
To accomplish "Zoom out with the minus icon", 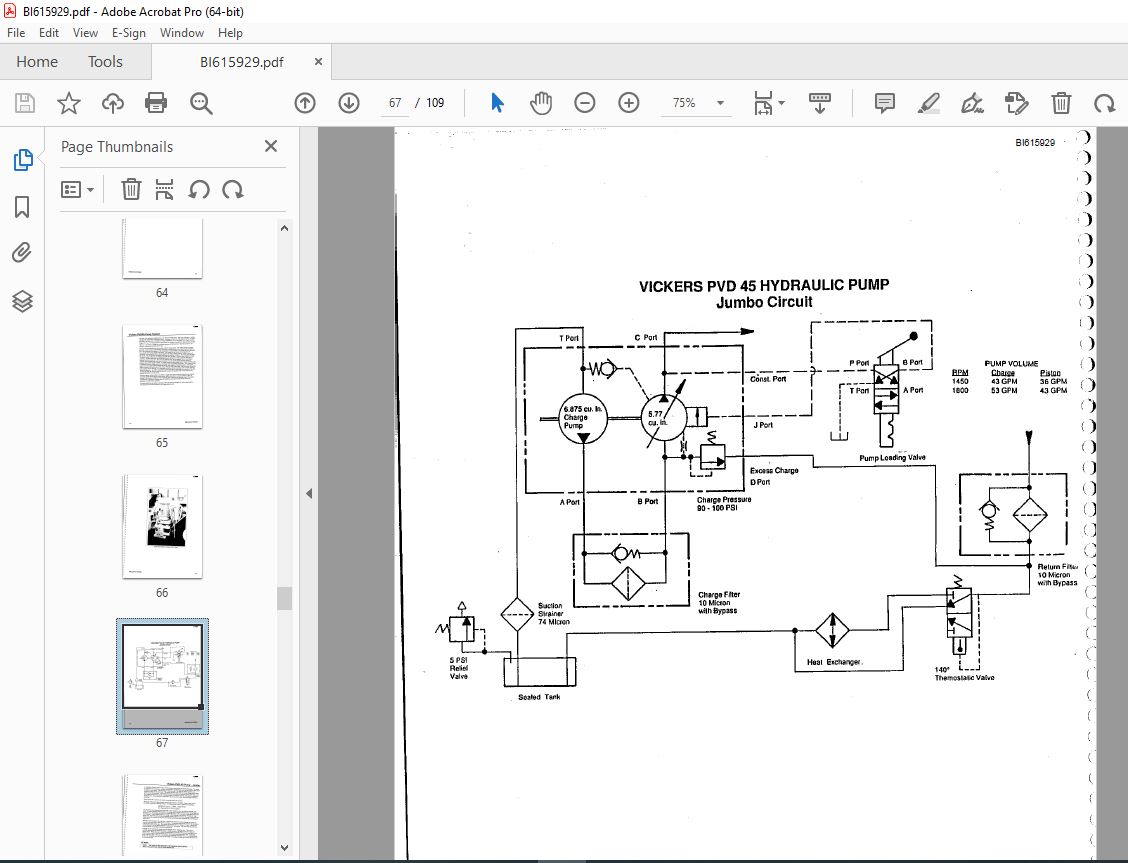I will tap(585, 103).
